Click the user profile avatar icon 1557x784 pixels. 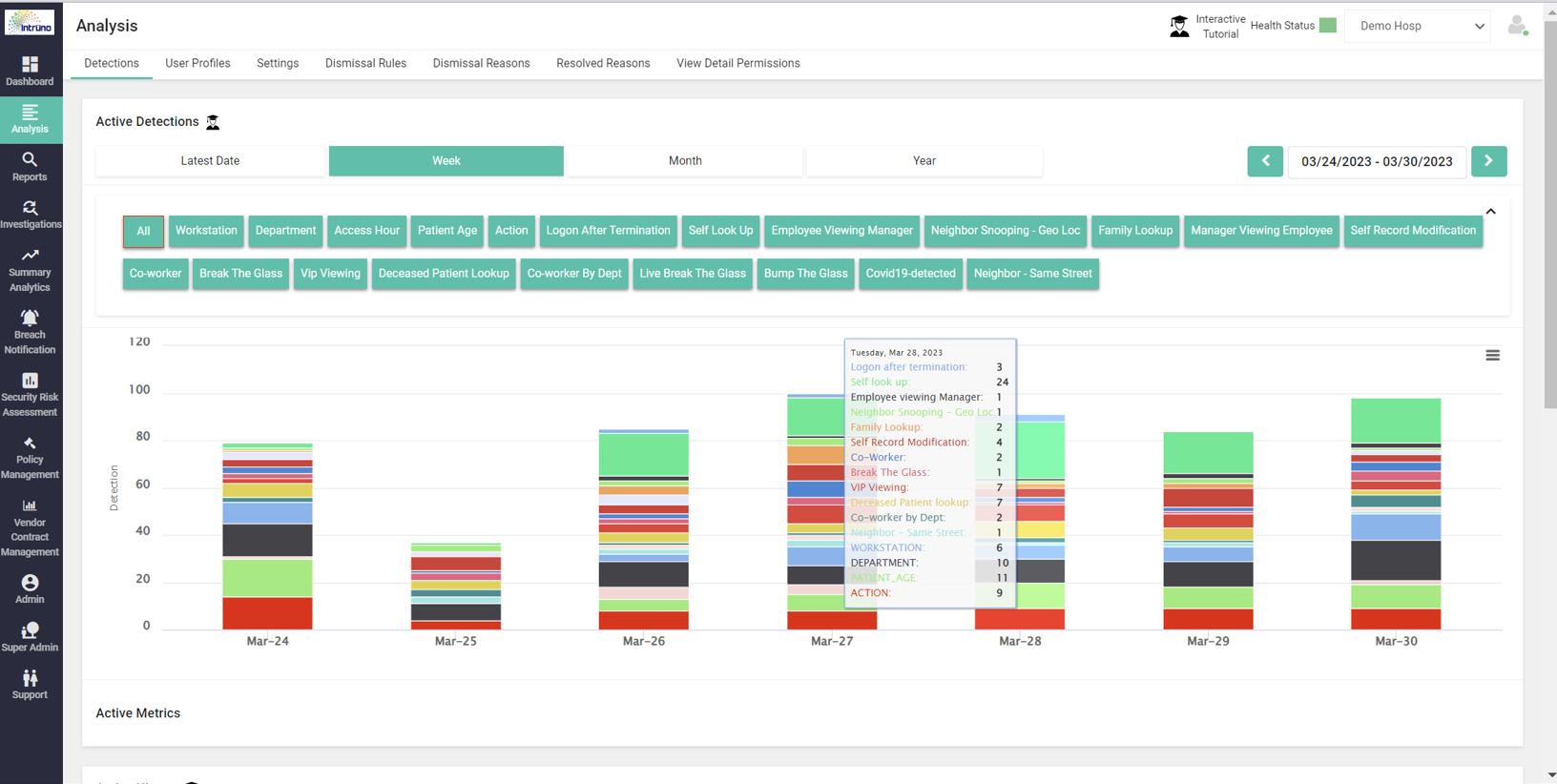[1517, 26]
